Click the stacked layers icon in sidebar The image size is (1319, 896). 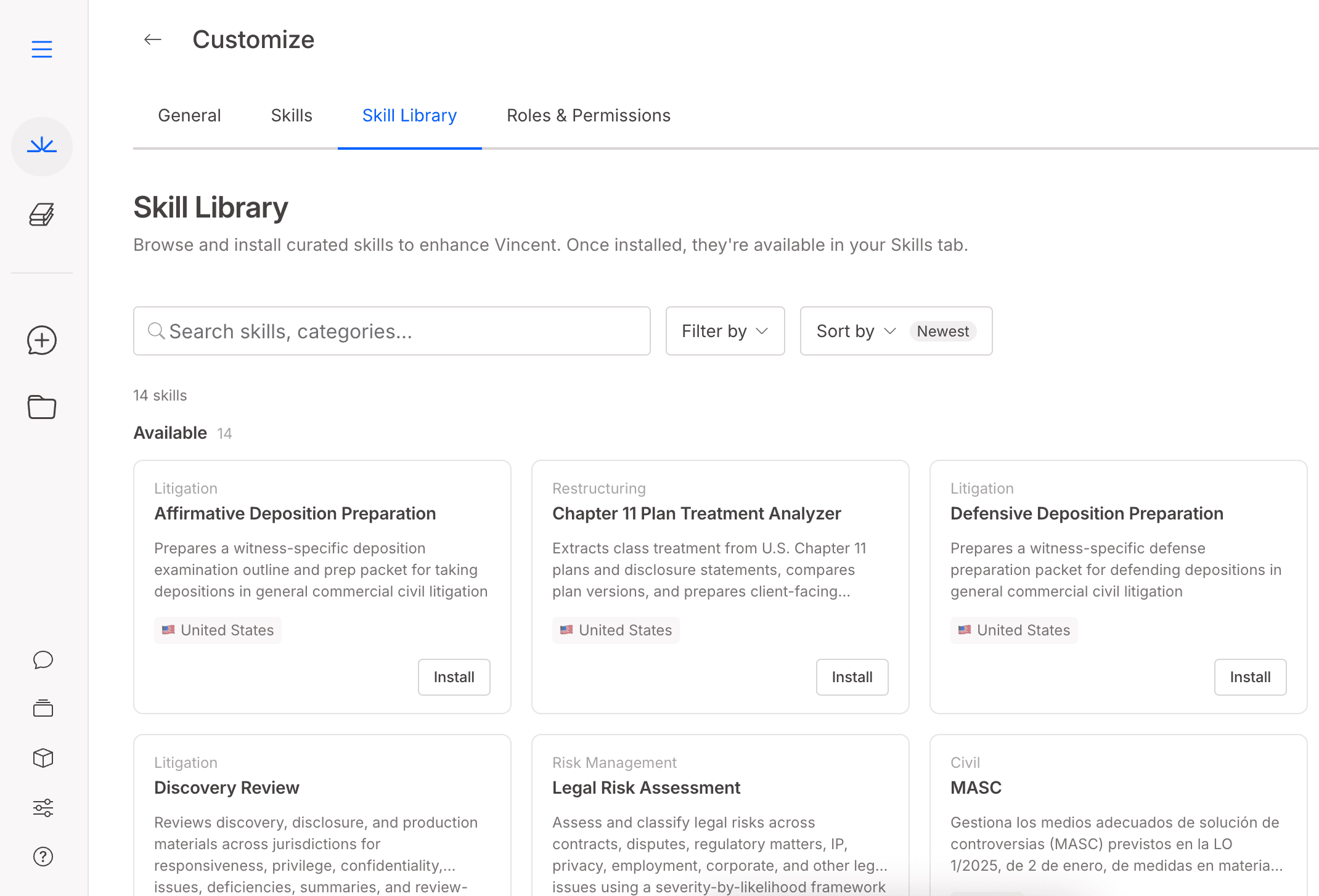point(43,709)
